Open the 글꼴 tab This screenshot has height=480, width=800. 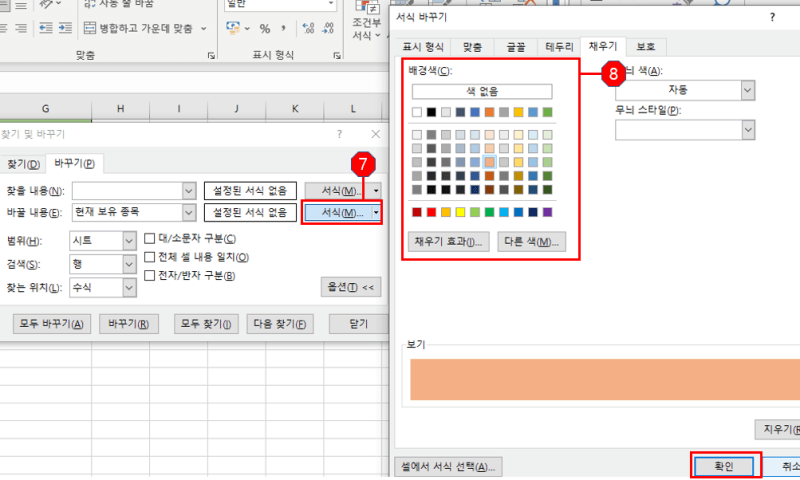tap(515, 47)
